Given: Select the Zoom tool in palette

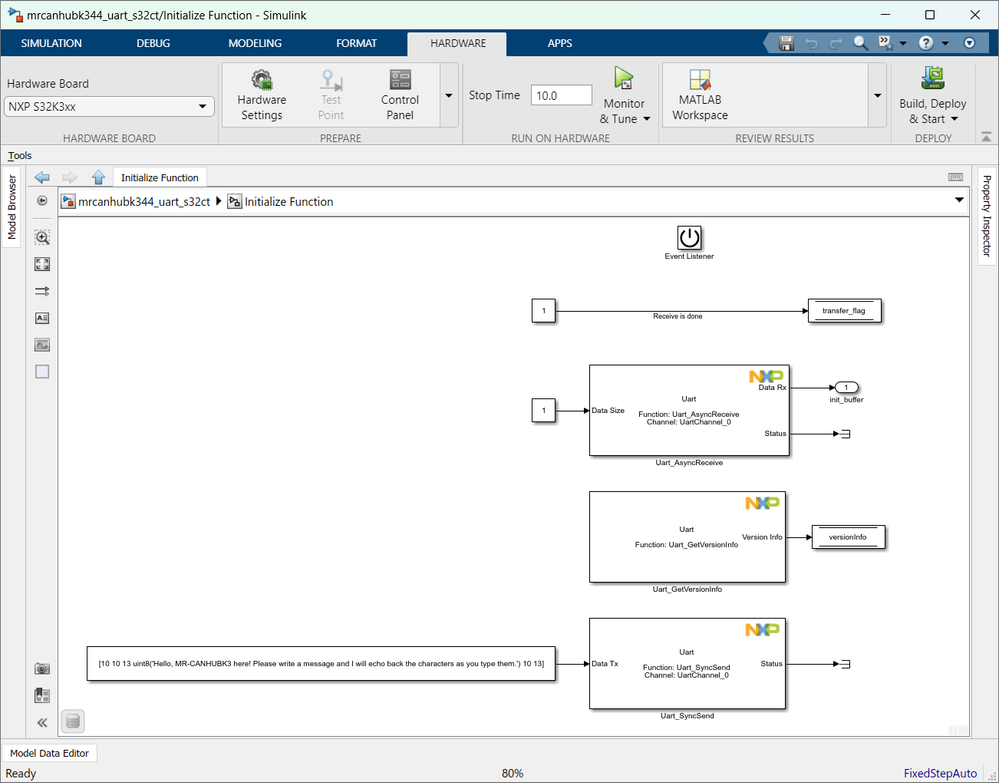Looking at the screenshot, I should pos(42,238).
